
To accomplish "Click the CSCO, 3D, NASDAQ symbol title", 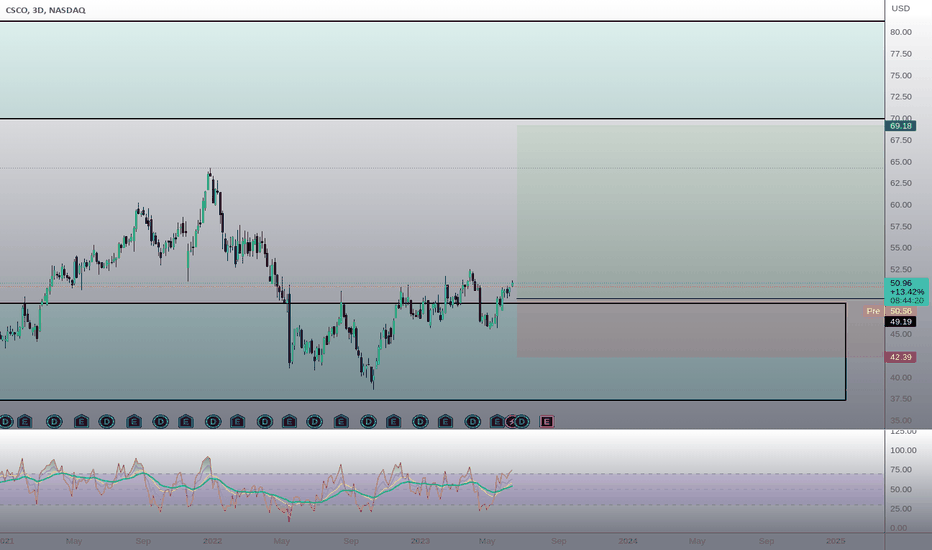I will tap(46, 10).
